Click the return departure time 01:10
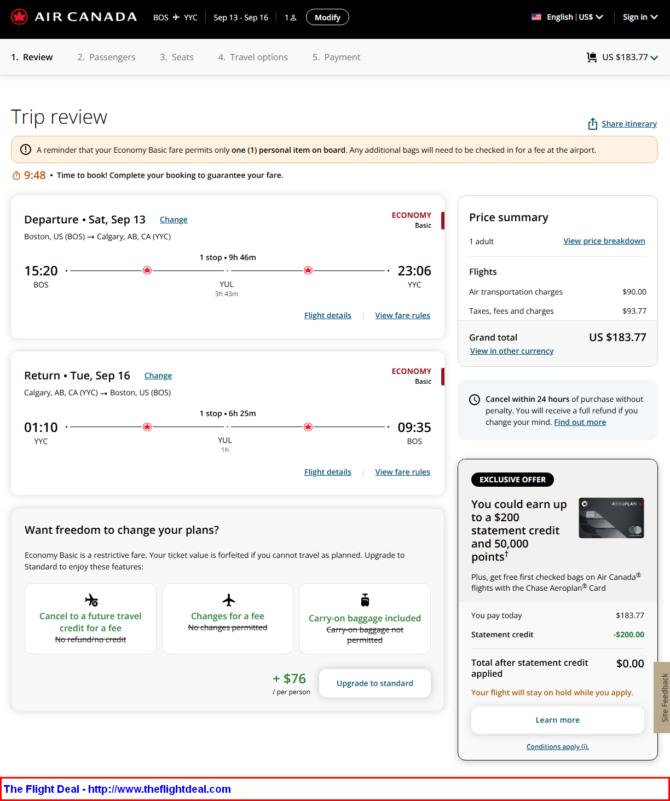The height and width of the screenshot is (801, 670). [41, 427]
